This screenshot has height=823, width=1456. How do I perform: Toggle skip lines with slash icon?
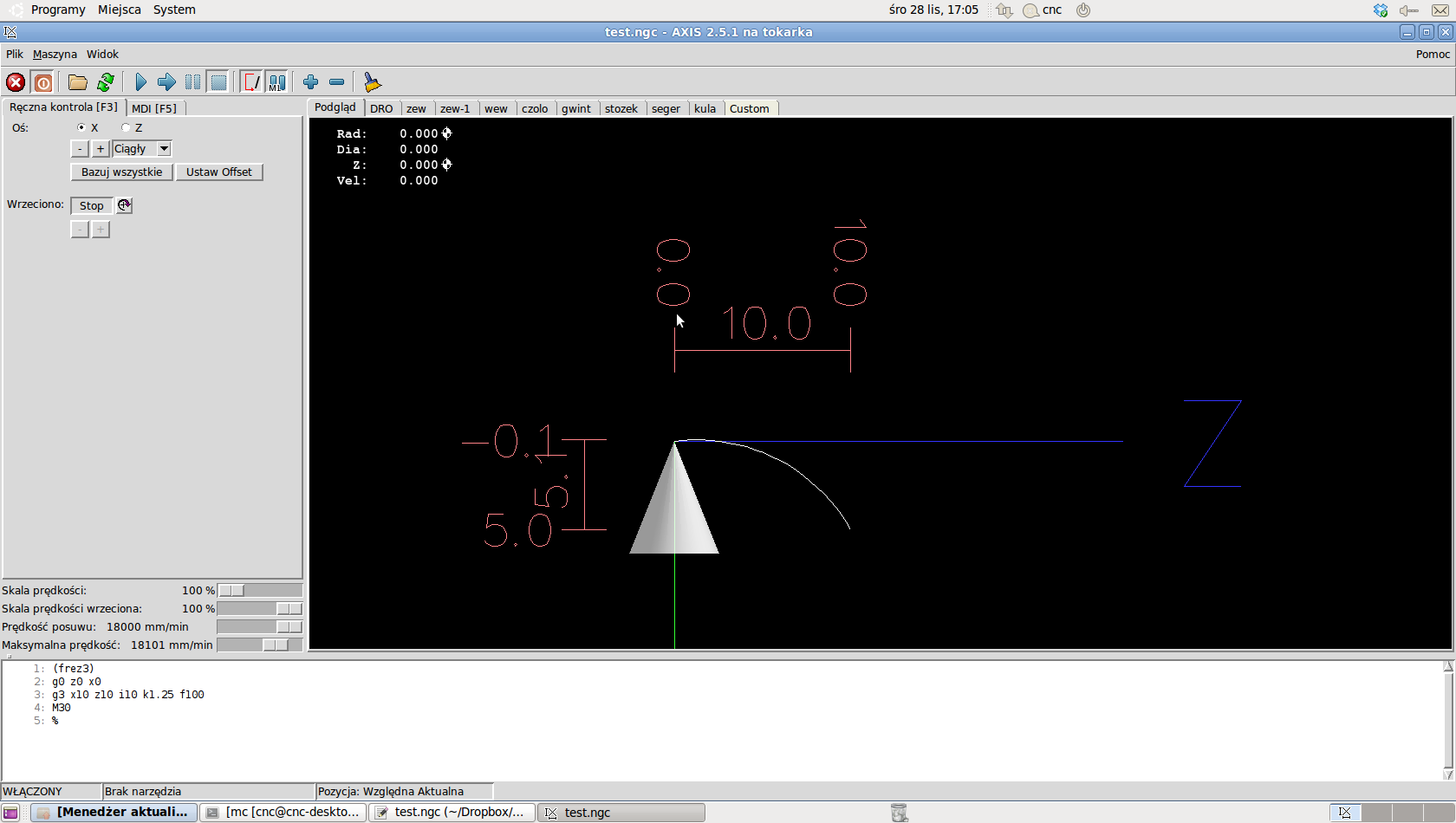pos(251,82)
